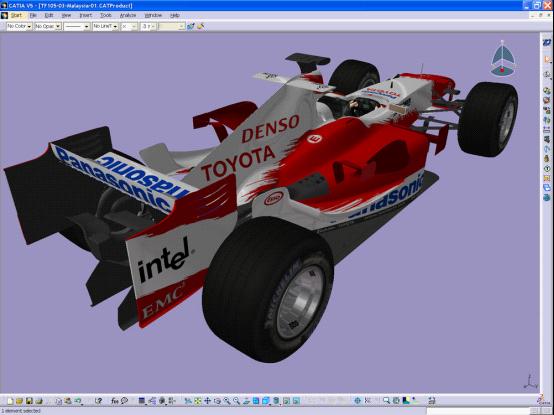Open the Window menu
This screenshot has width=554, height=415.
153,16
